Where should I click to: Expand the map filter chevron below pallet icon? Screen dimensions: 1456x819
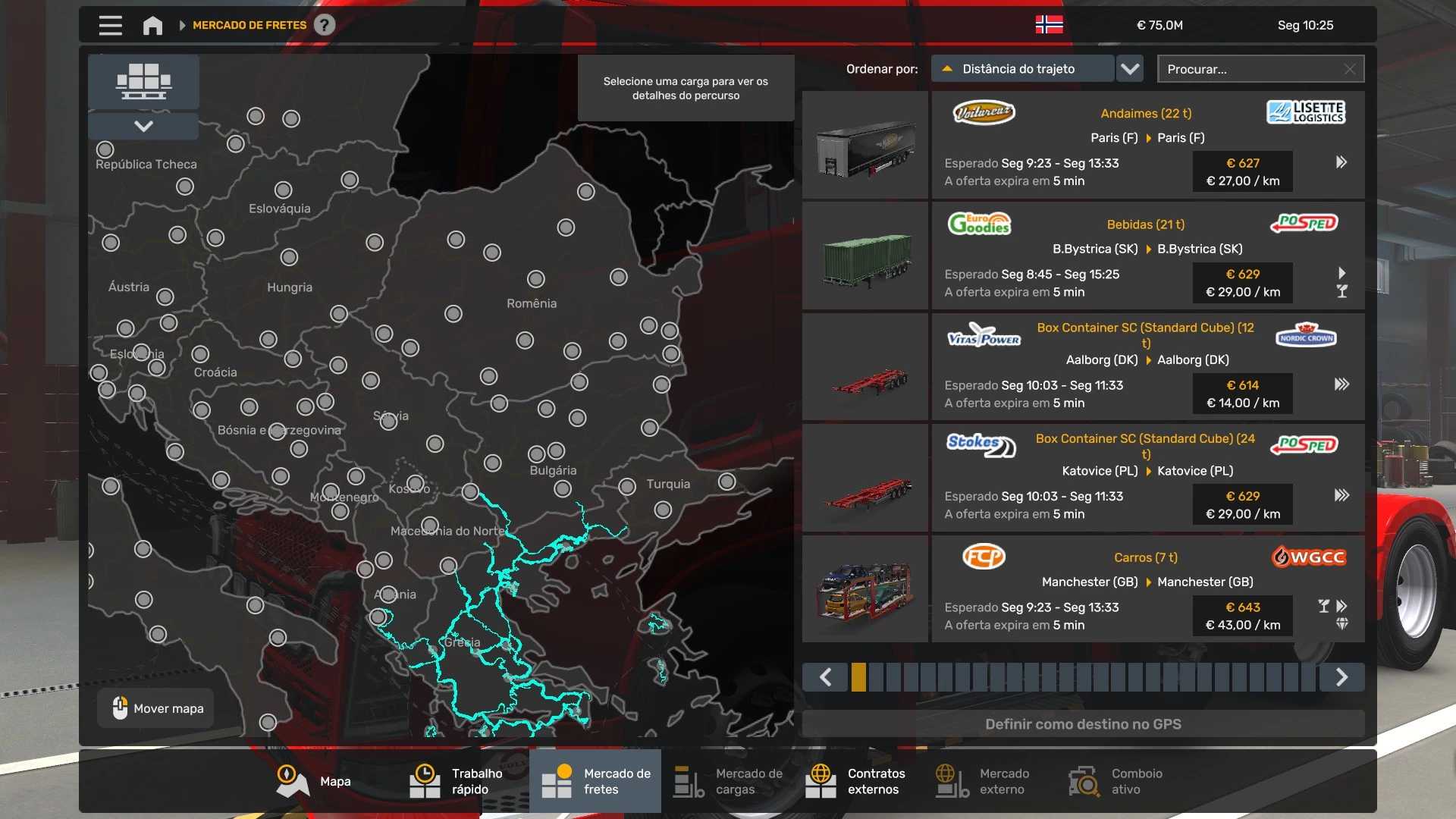pyautogui.click(x=143, y=126)
